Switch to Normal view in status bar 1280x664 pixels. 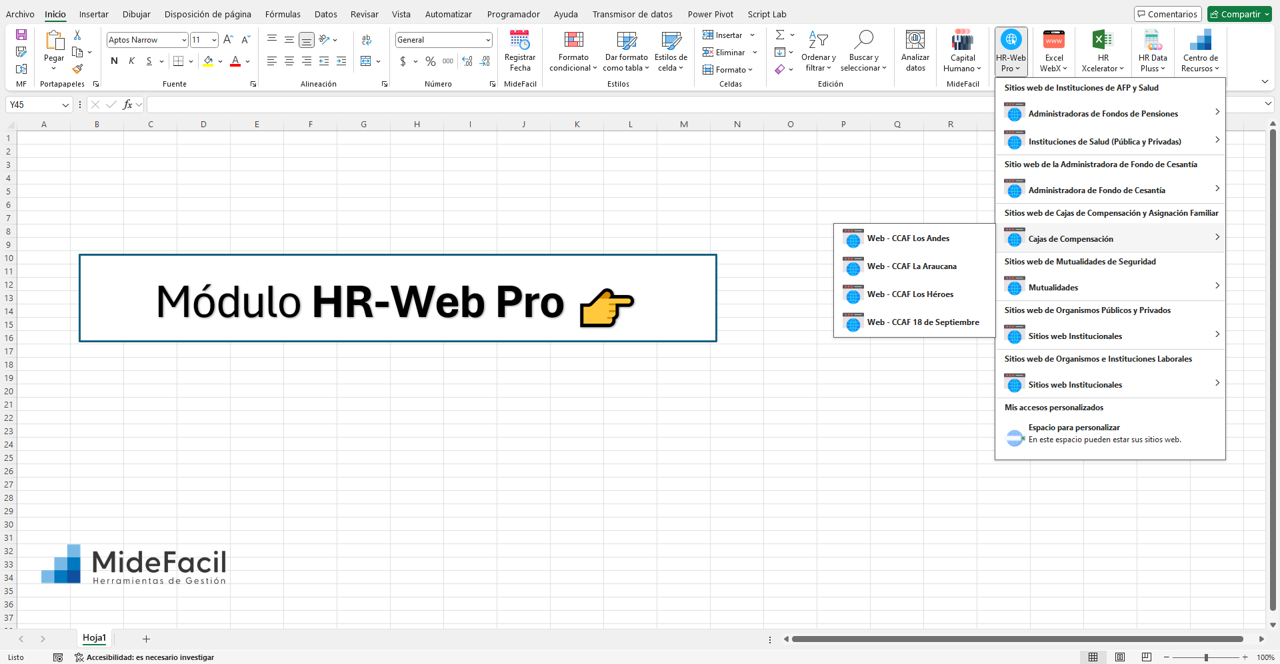coord(1093,657)
